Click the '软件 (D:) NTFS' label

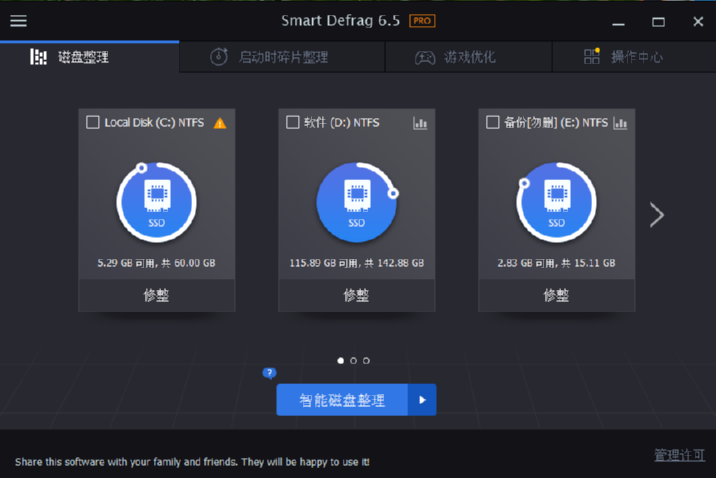coord(342,122)
